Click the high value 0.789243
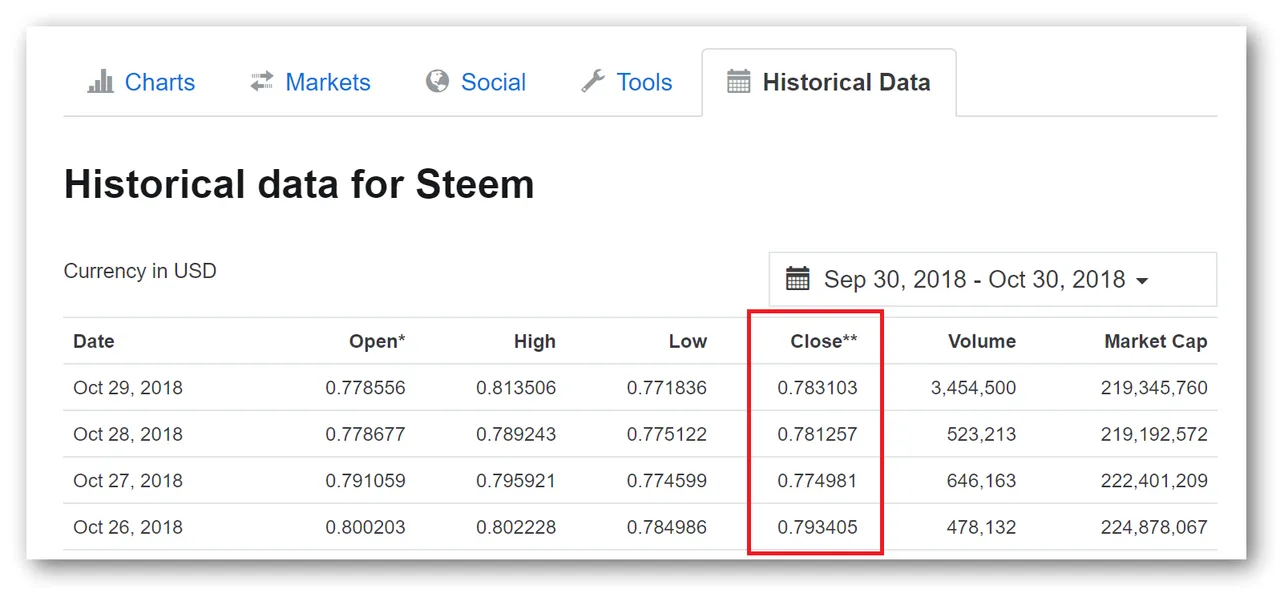This screenshot has height=593, width=1280. coord(516,434)
